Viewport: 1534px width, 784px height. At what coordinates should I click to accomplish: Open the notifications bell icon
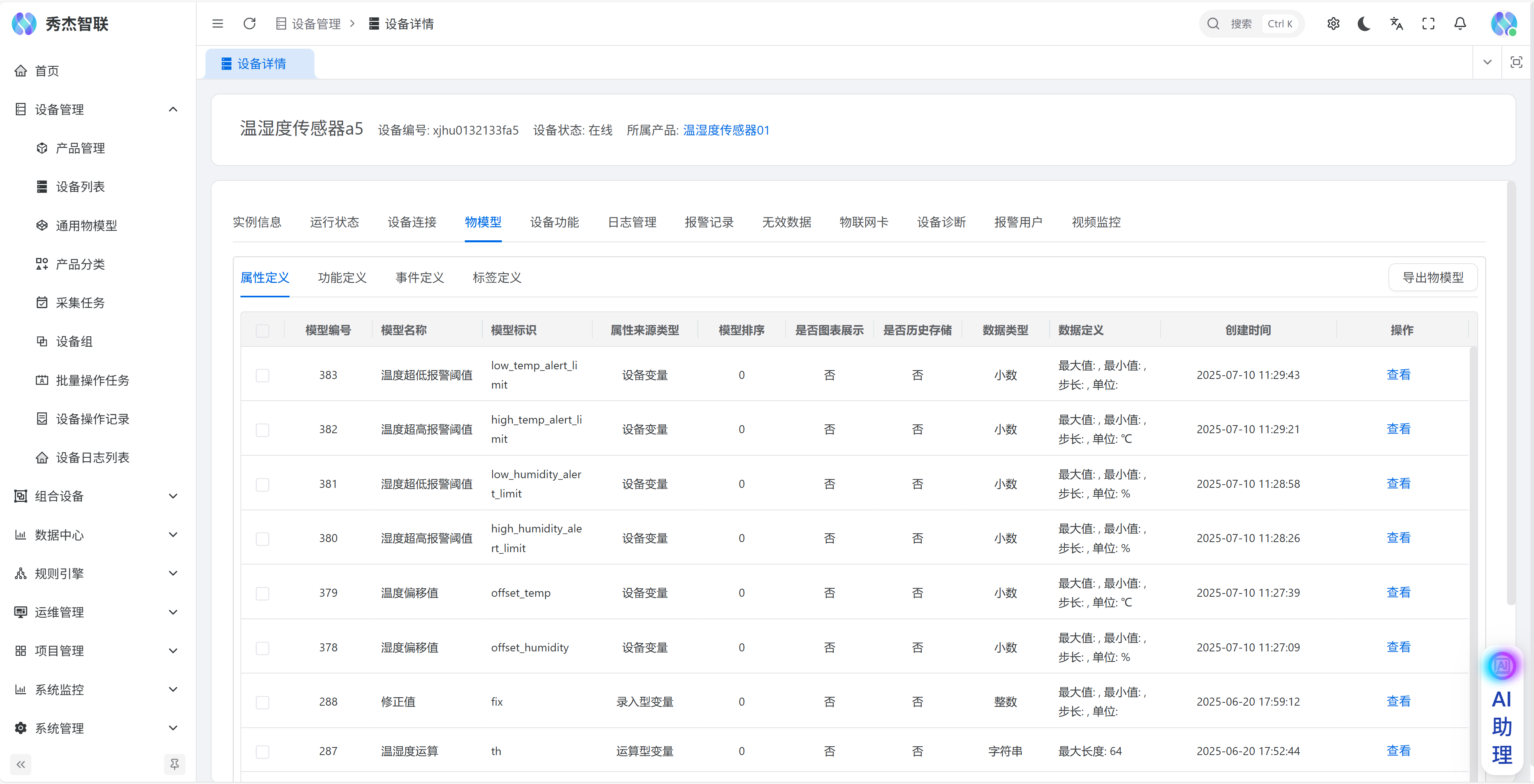point(1460,24)
